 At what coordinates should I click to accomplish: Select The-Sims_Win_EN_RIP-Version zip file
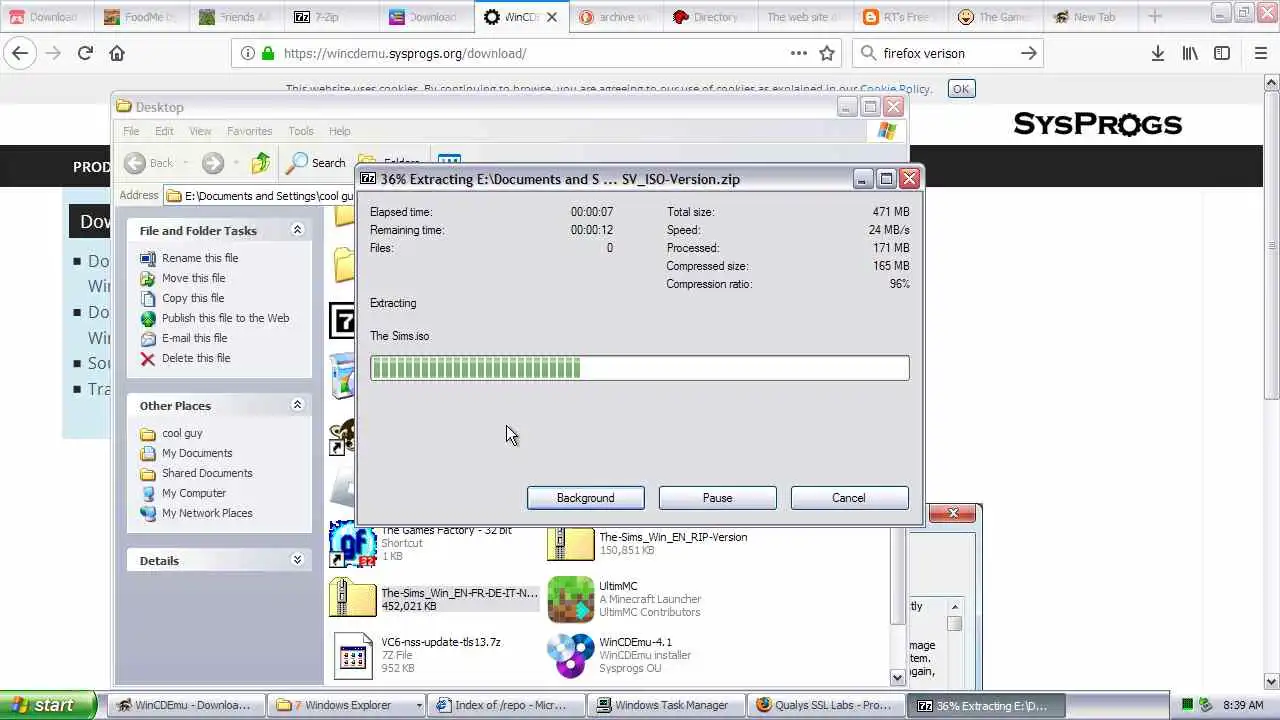pyautogui.click(x=648, y=543)
